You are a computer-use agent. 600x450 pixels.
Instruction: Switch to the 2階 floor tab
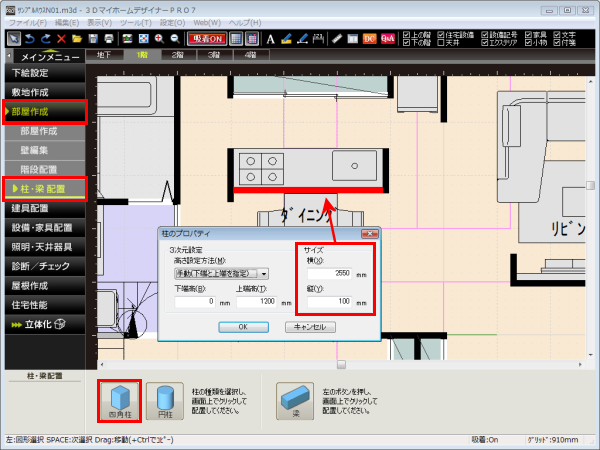point(177,55)
